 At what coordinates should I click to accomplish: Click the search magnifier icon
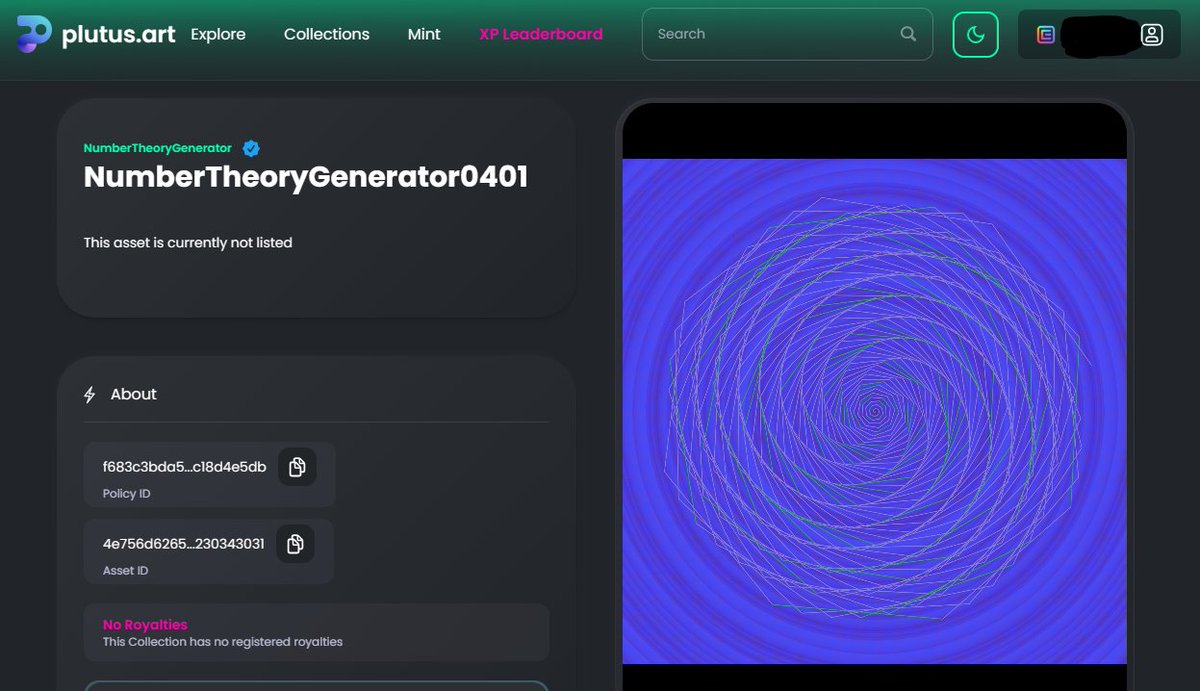pyautogui.click(x=908, y=34)
